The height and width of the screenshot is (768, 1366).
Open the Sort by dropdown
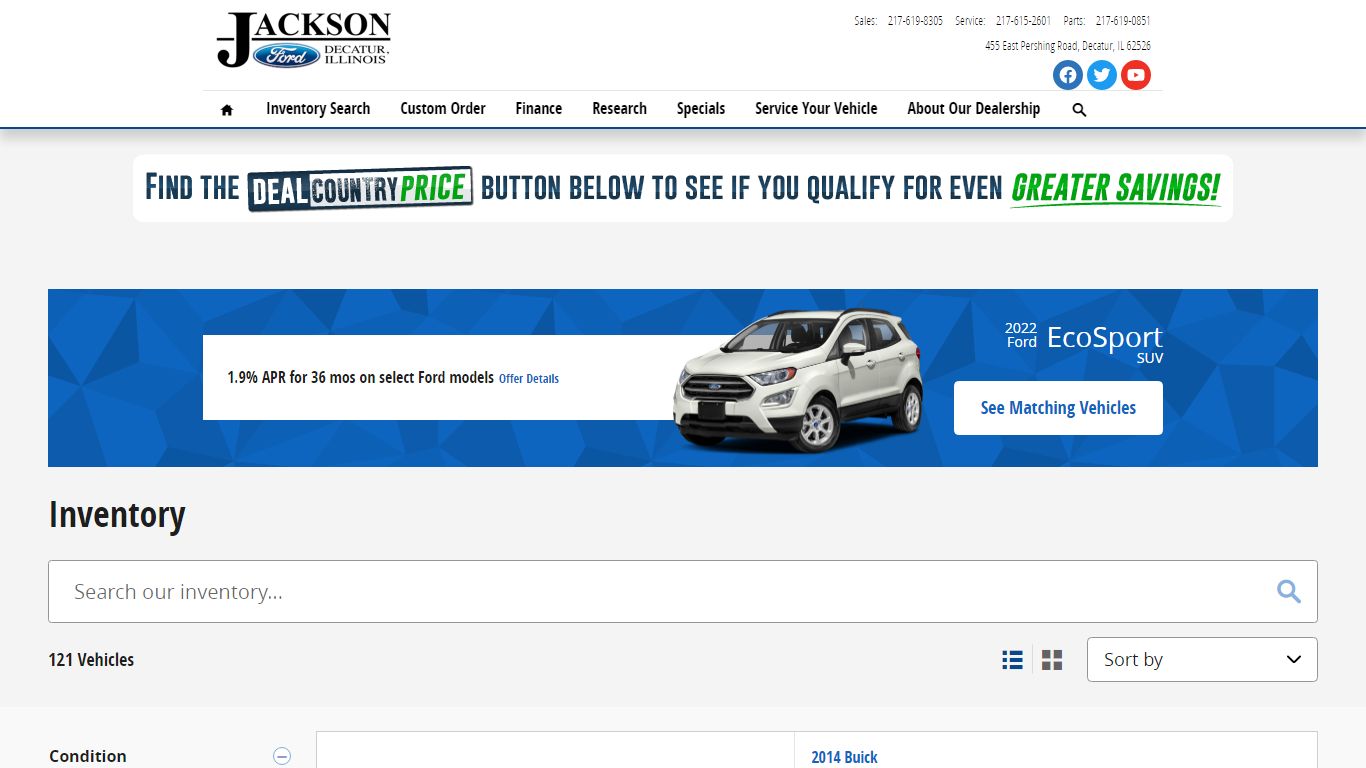(1202, 660)
